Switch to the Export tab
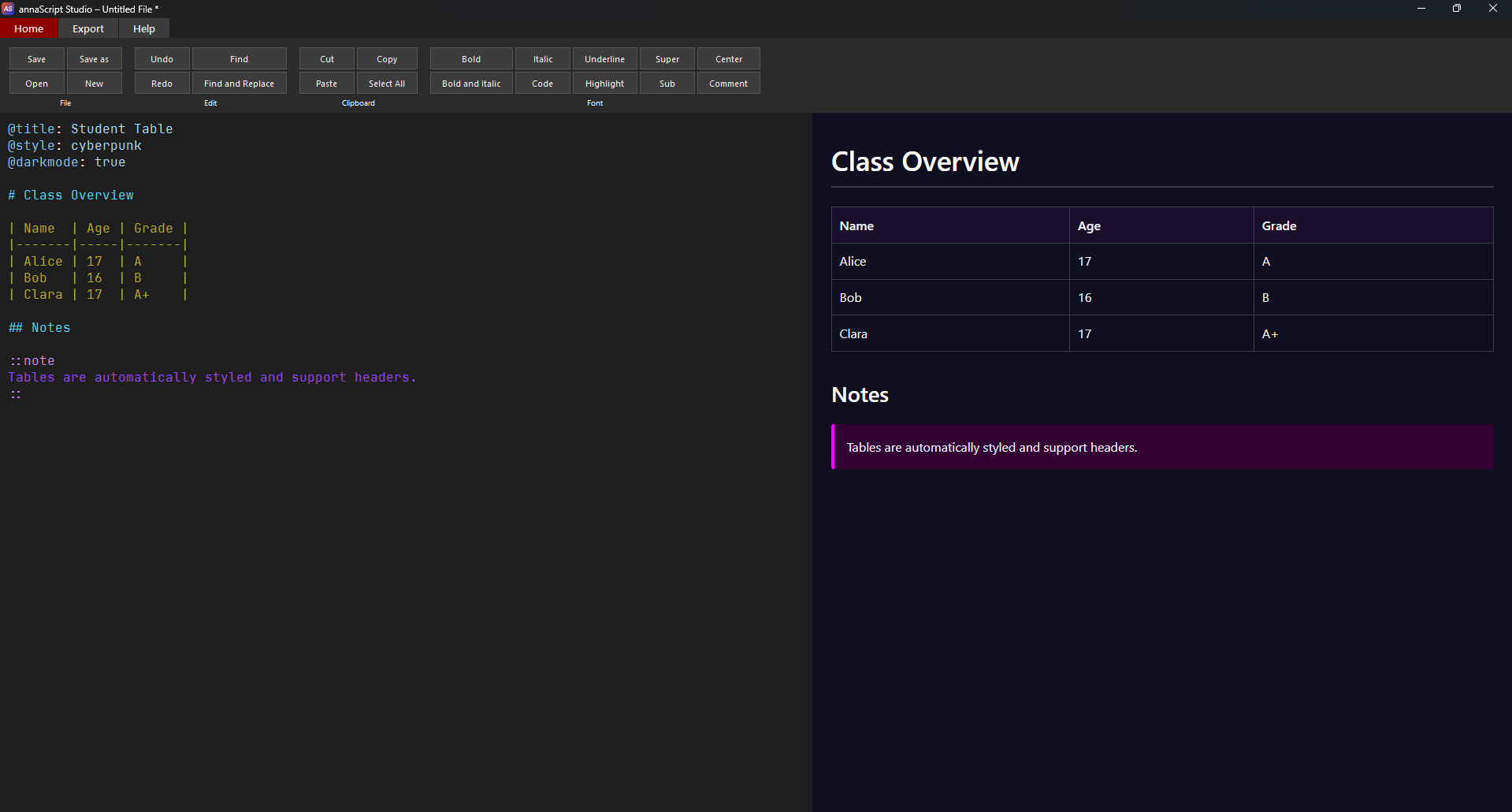 pos(88,28)
